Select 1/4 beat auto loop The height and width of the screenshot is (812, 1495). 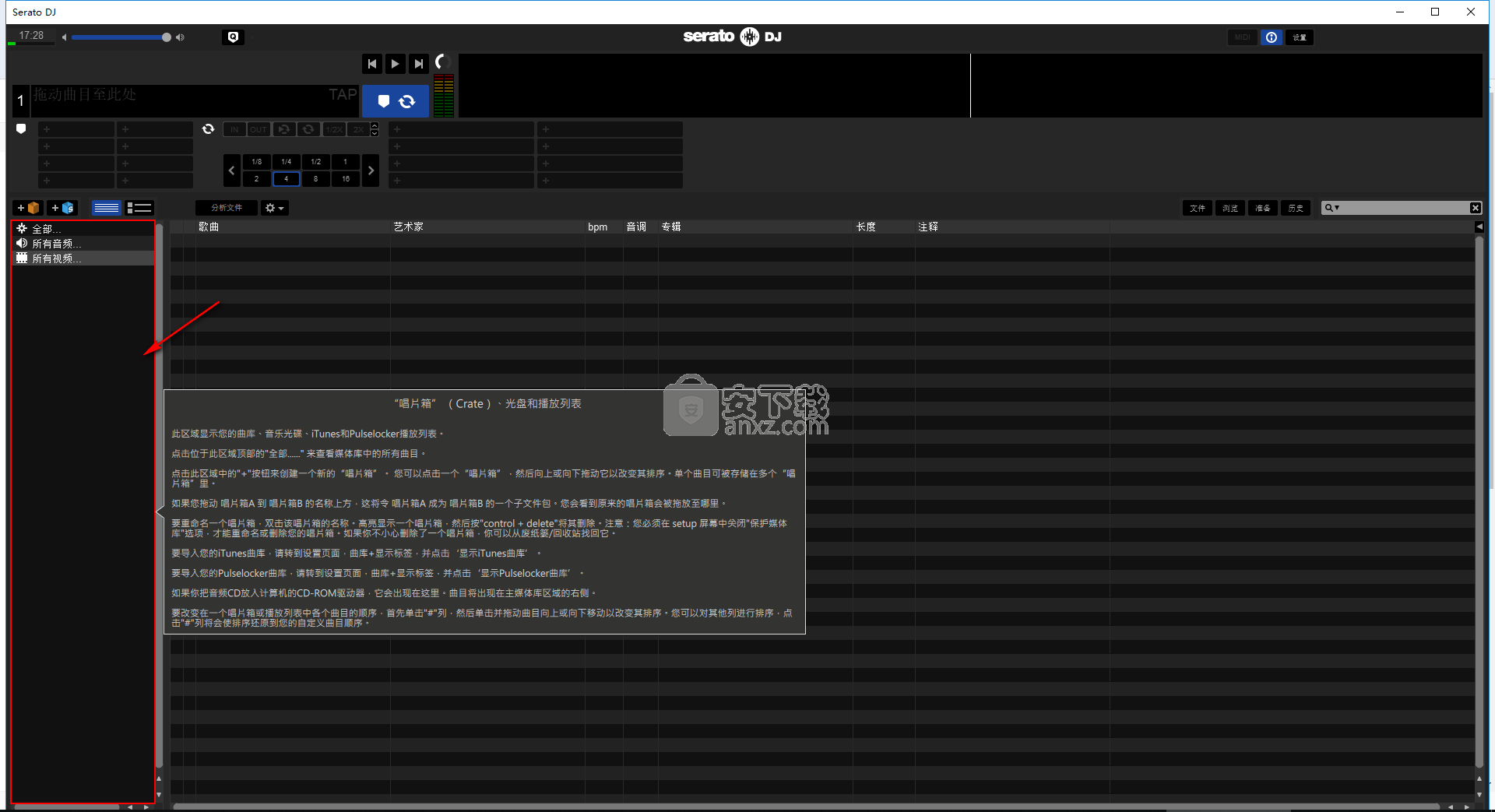(x=287, y=162)
